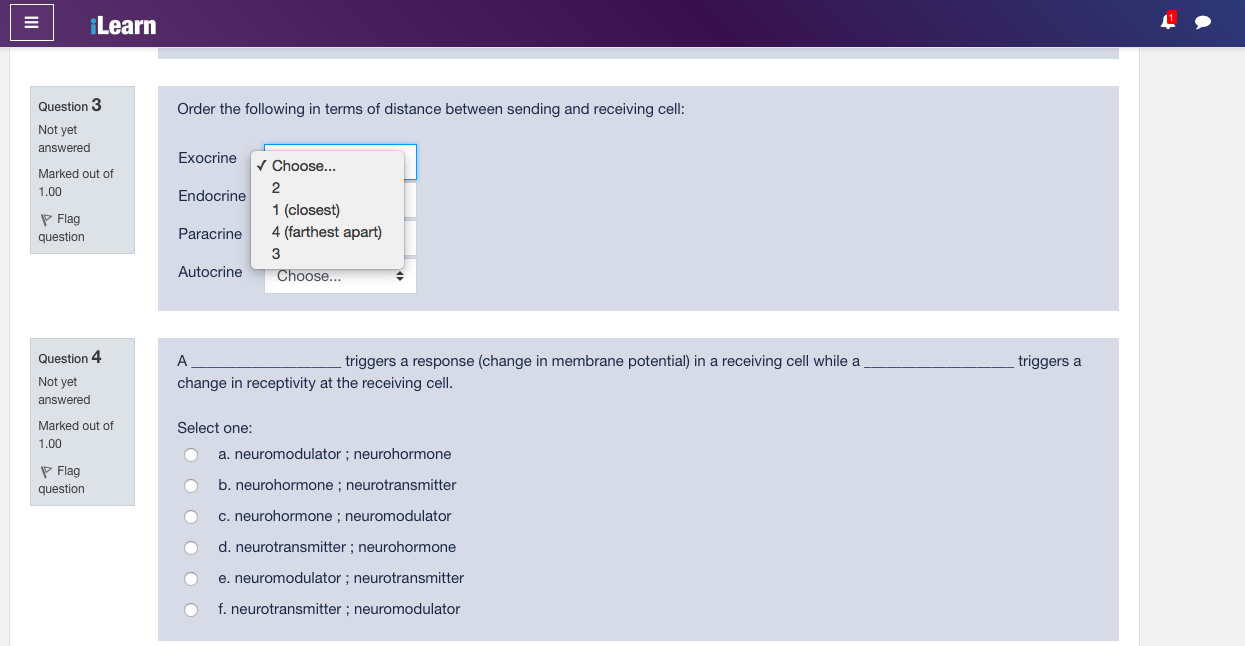Choose "1 (closest)" in the dropdown list
This screenshot has height=646, width=1245.
click(327, 210)
